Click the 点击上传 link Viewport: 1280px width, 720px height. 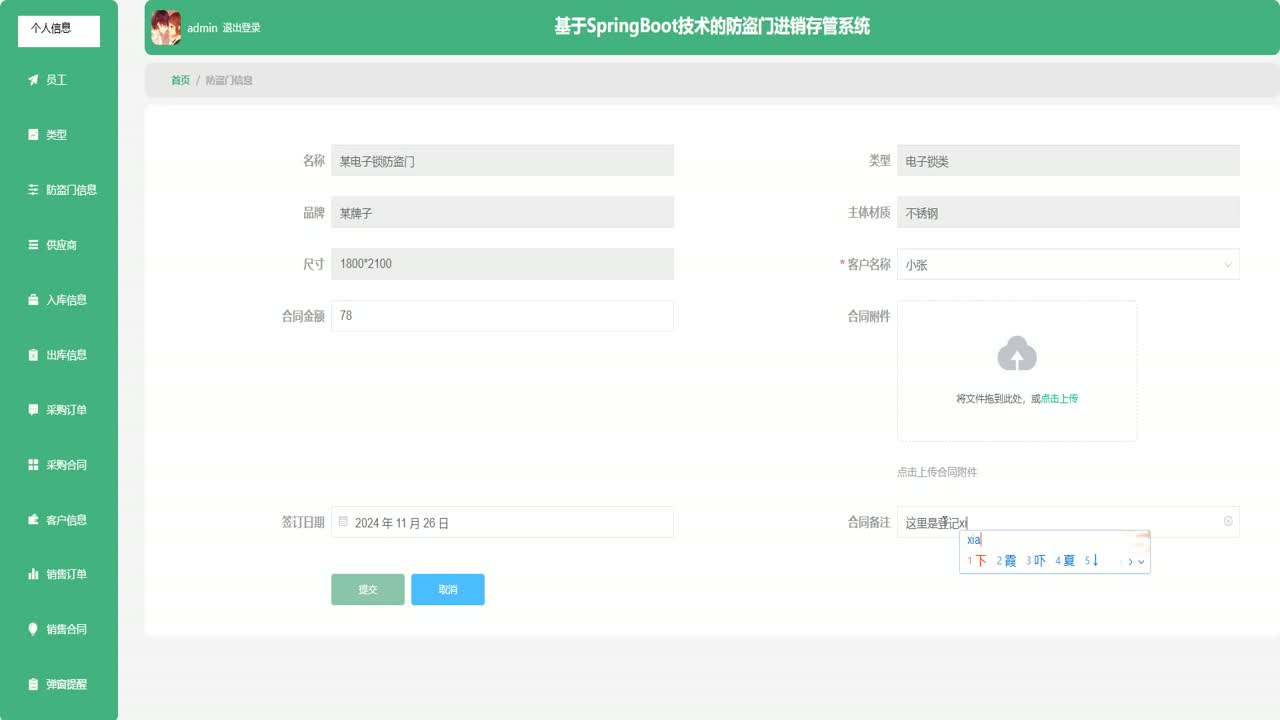coord(1059,399)
